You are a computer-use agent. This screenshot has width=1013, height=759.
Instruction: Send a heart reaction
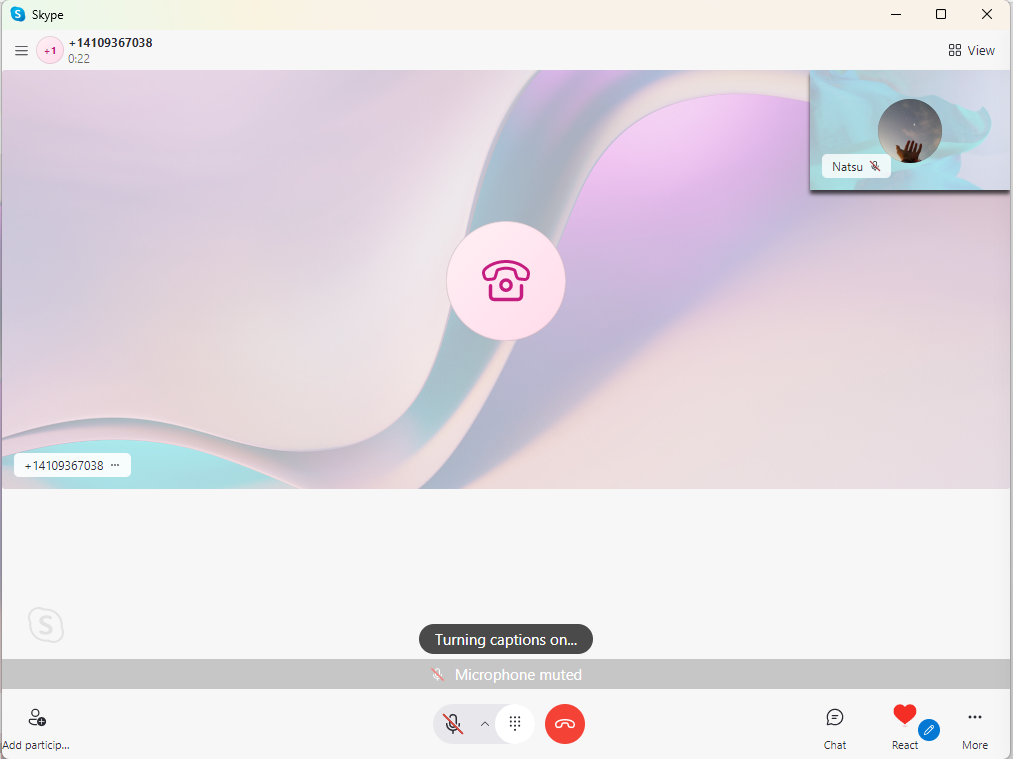coord(904,714)
